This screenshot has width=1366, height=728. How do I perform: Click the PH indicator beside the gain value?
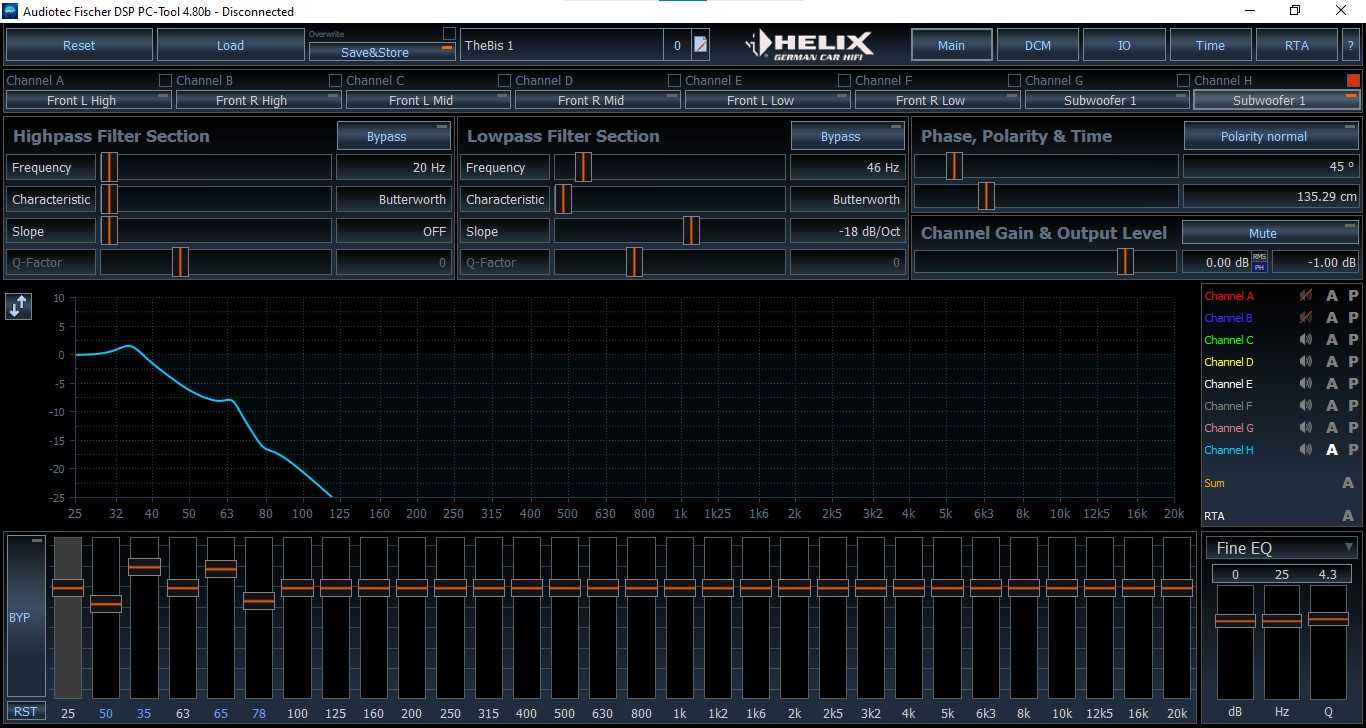coord(1259,267)
